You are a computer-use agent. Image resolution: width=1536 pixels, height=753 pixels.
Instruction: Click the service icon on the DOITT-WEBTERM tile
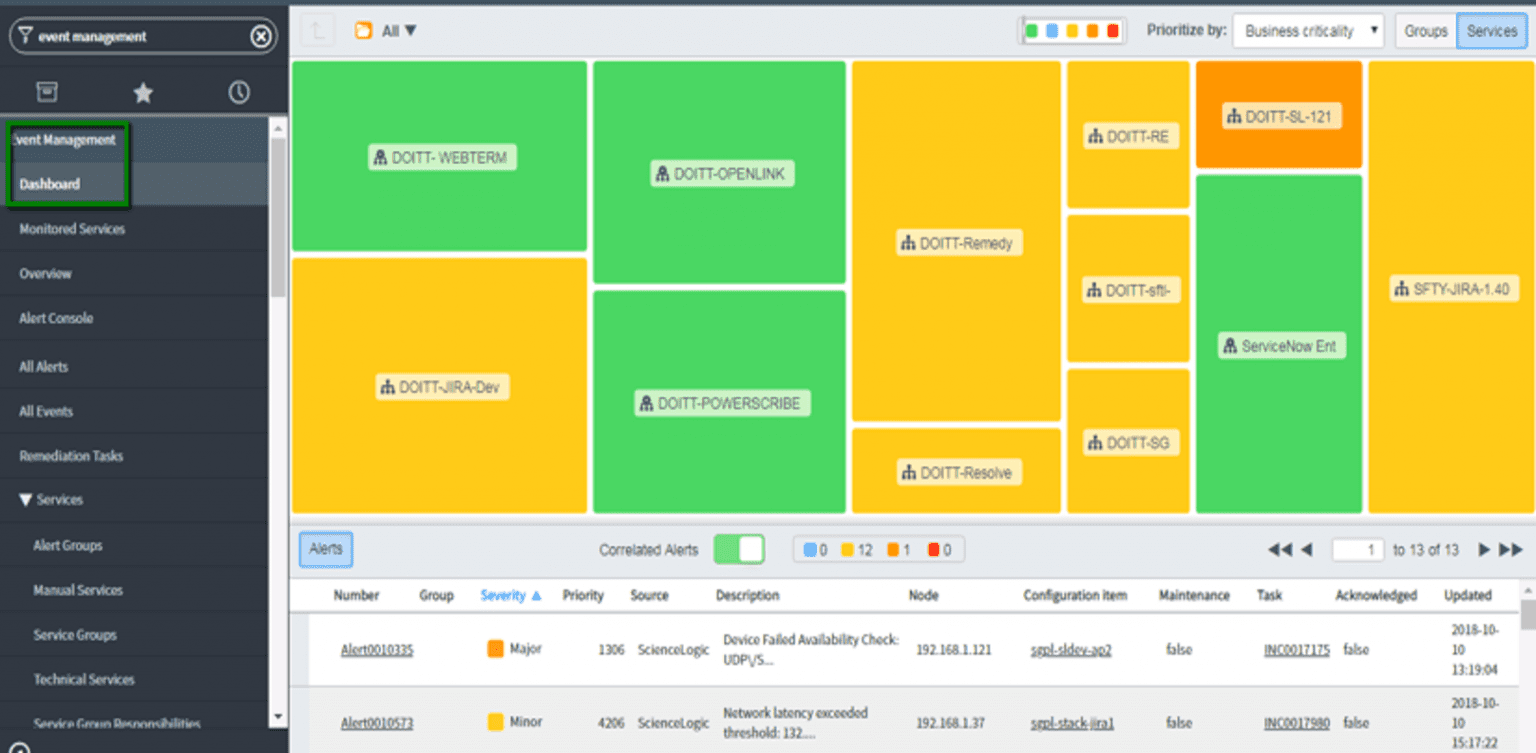(x=381, y=157)
